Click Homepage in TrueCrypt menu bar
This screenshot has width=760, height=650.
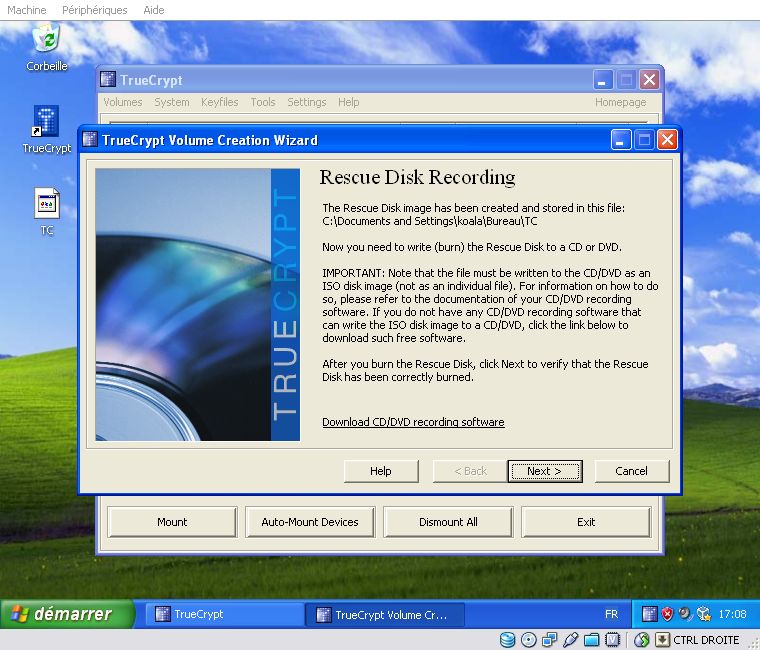click(x=620, y=102)
